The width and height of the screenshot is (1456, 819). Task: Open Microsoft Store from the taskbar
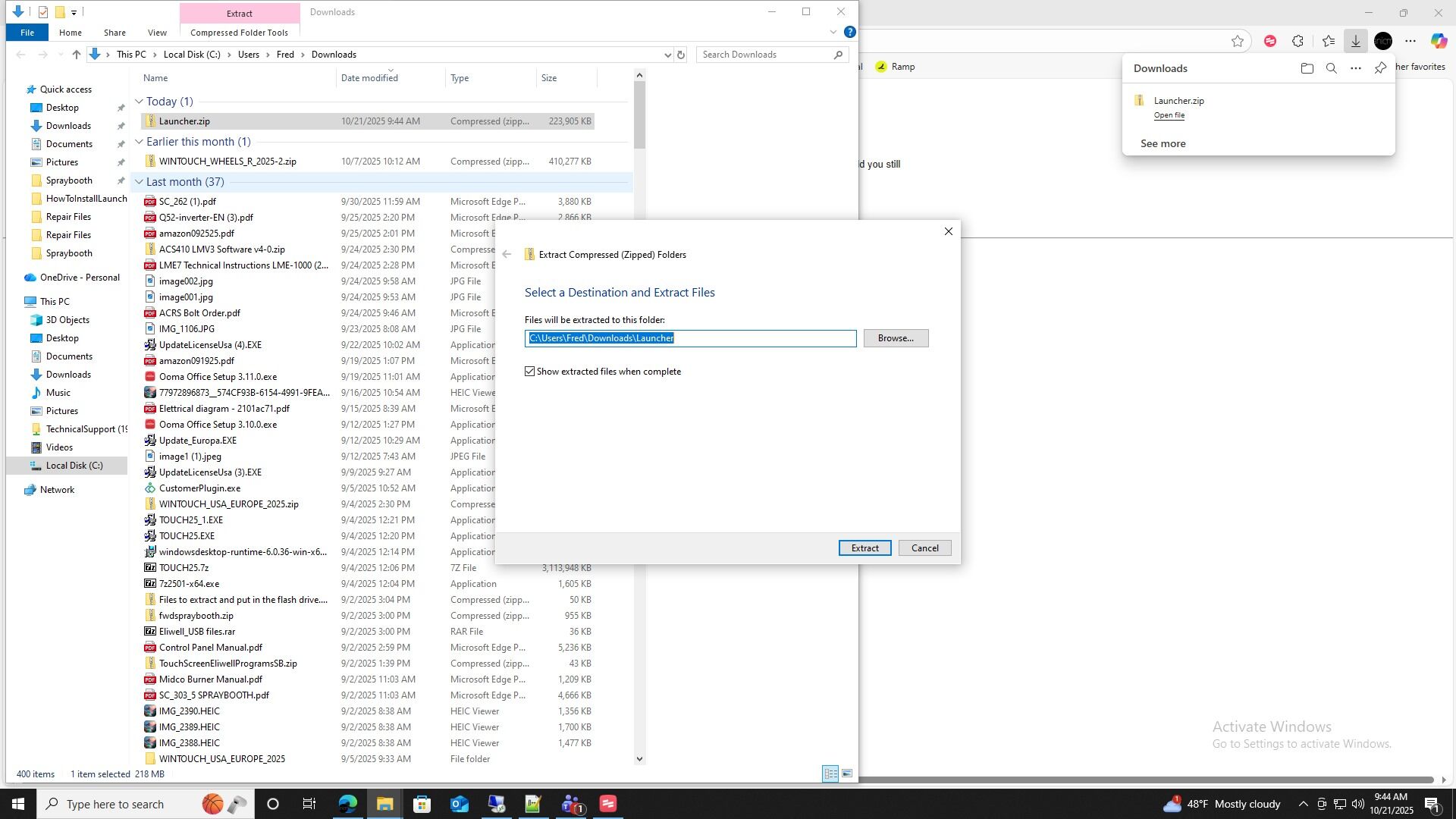click(422, 804)
